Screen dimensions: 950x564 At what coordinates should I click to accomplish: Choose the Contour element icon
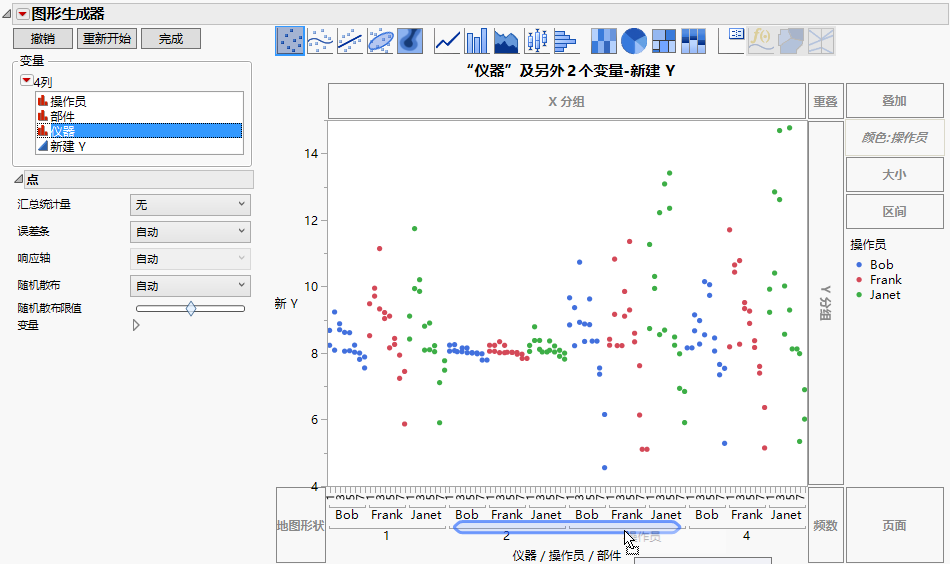[x=410, y=40]
